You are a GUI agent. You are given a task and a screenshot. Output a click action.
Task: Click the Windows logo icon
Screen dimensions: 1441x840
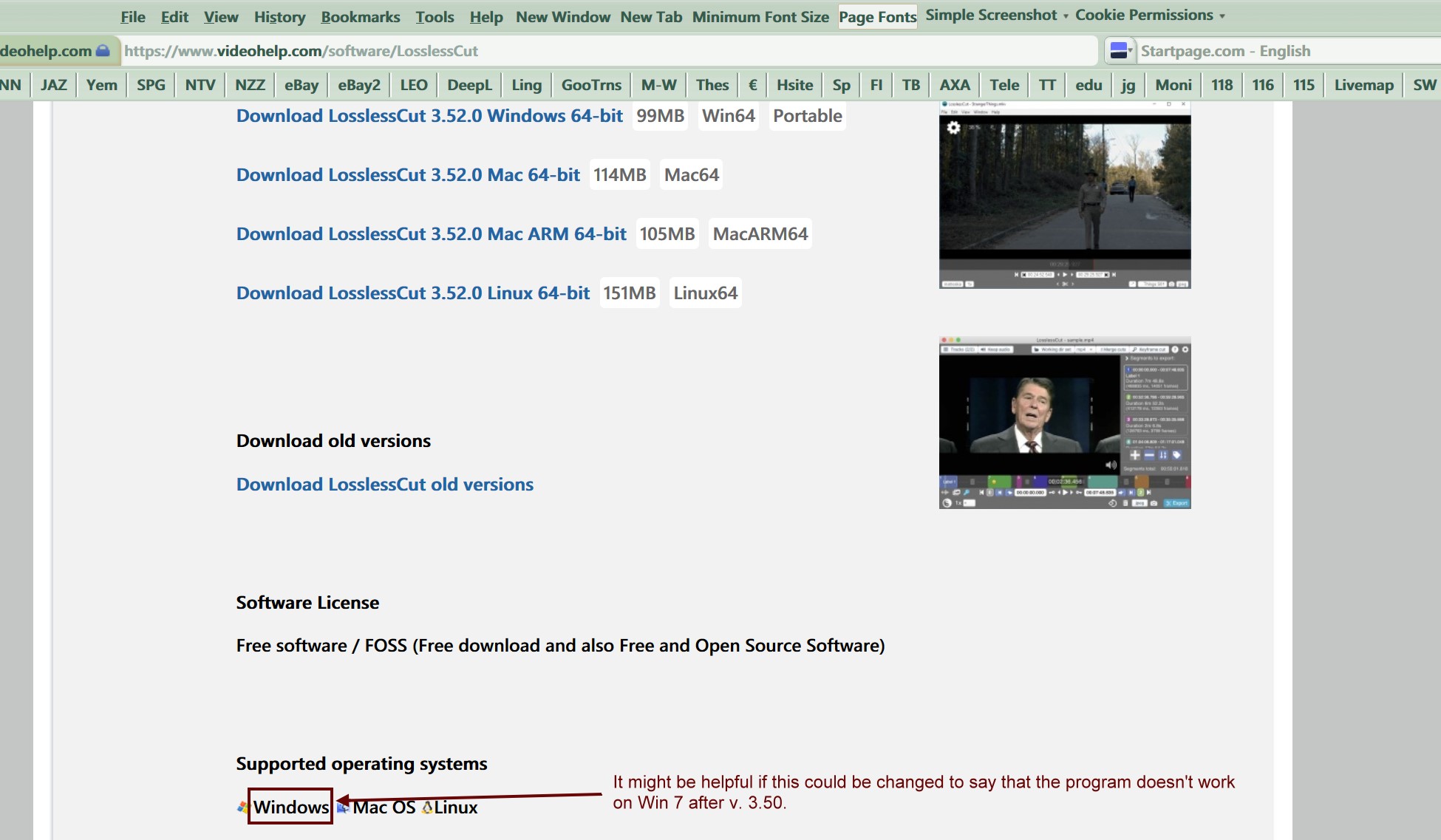pyautogui.click(x=242, y=807)
